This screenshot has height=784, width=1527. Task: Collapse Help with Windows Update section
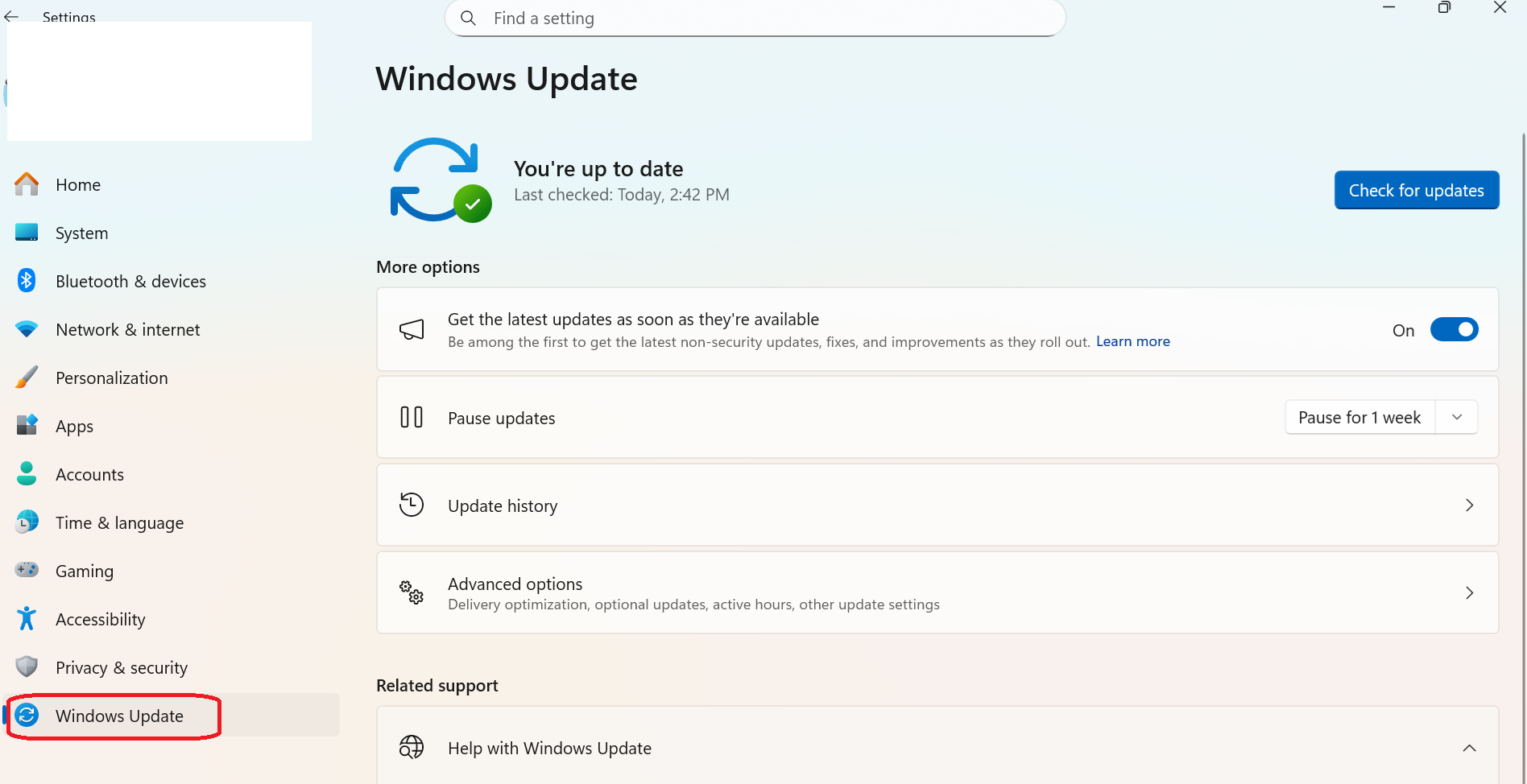1469,748
